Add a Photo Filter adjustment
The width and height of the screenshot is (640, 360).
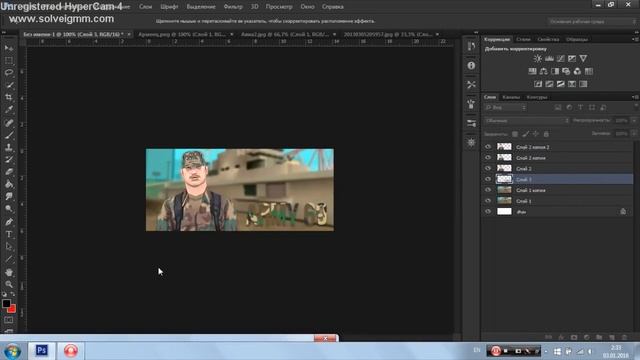(x=566, y=71)
